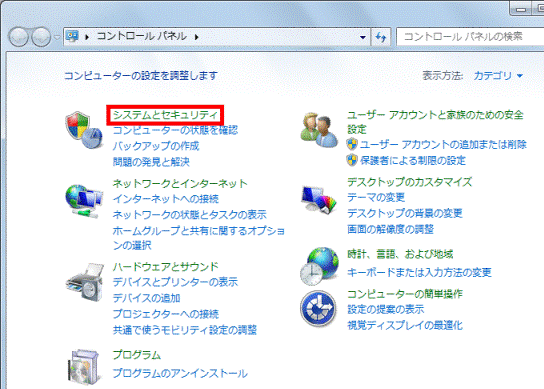Click コンピューターの状態を確認 link
This screenshot has height=389, width=544.
coord(175,130)
